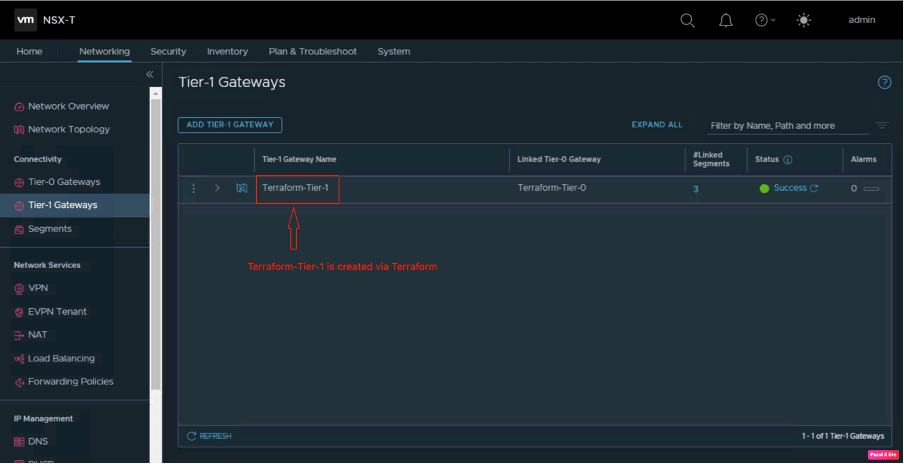904x464 pixels.
Task: Click the Terraform-Tier-1 gateway icon in the row
Action: click(x=241, y=188)
